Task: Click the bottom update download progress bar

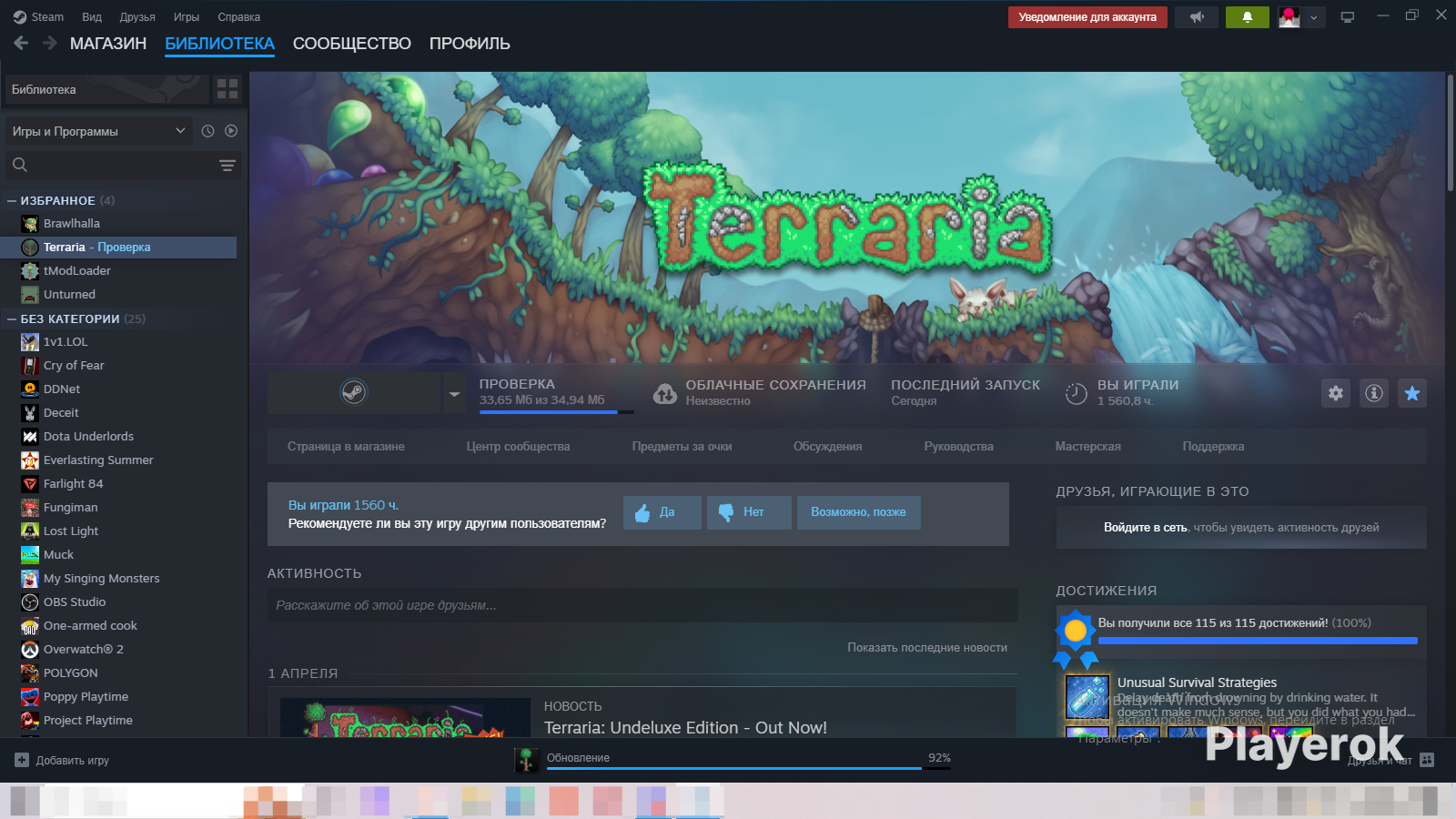Action: pos(749,769)
